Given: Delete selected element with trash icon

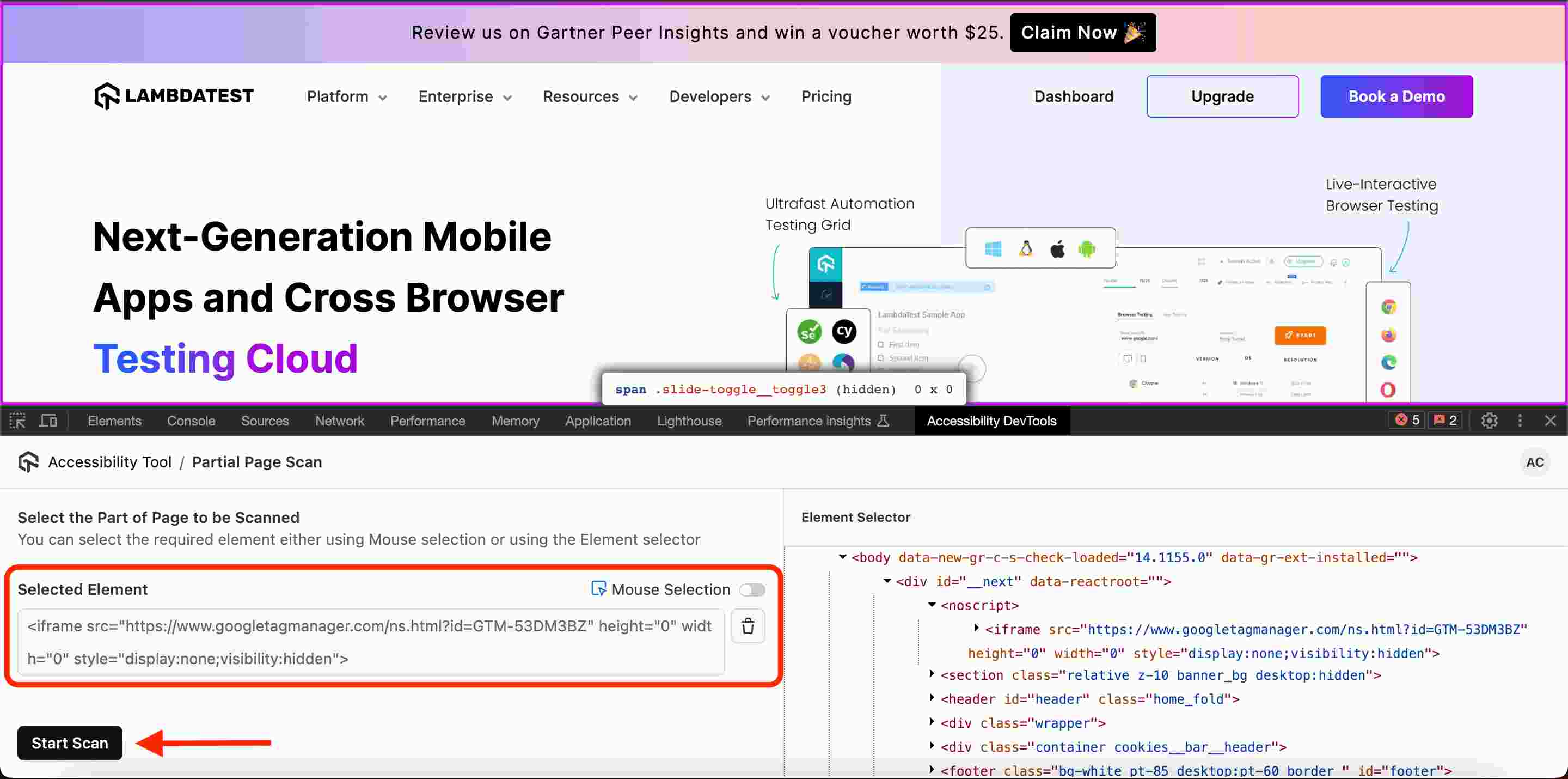Looking at the screenshot, I should (x=748, y=626).
